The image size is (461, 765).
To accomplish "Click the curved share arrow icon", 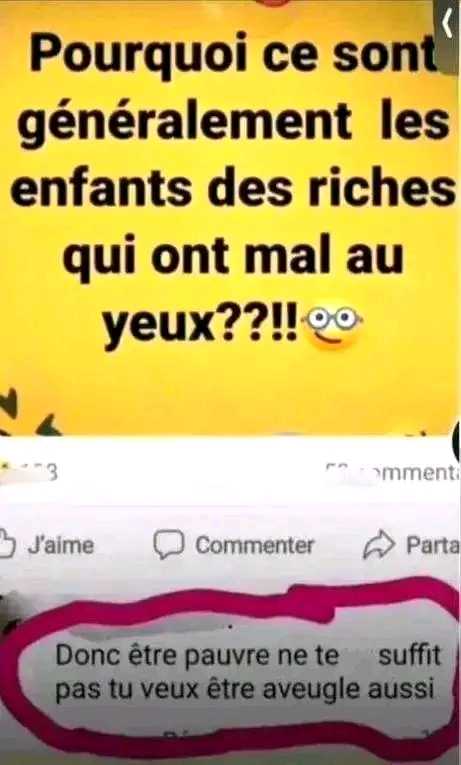I will click(x=379, y=545).
